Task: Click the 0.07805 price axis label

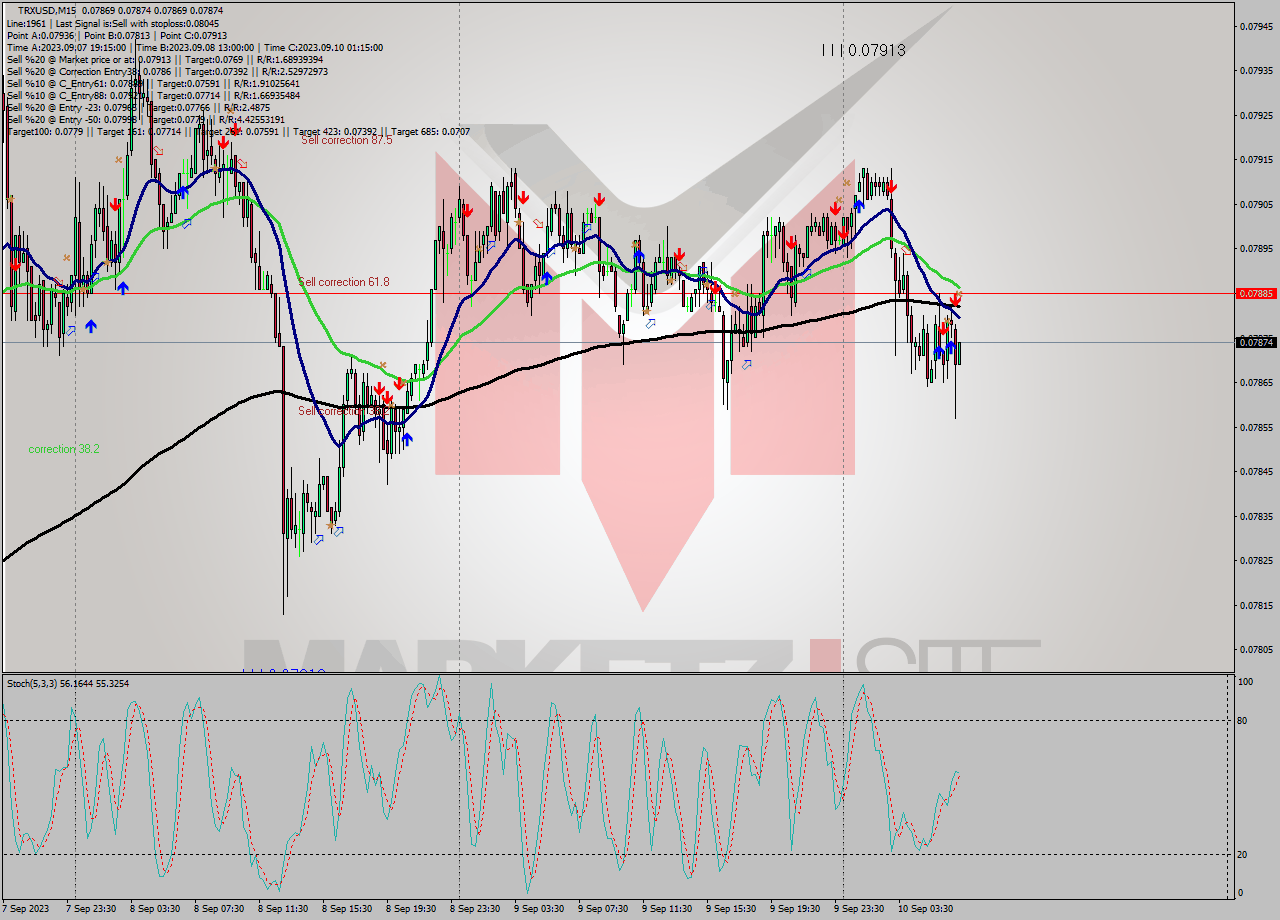Action: (1256, 649)
